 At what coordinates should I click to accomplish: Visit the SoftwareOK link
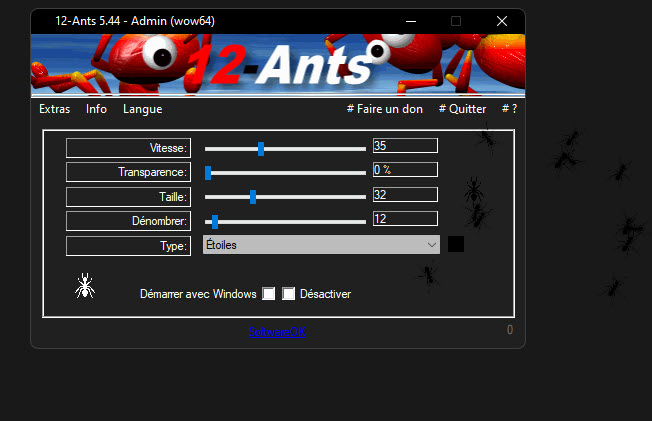pyautogui.click(x=279, y=330)
